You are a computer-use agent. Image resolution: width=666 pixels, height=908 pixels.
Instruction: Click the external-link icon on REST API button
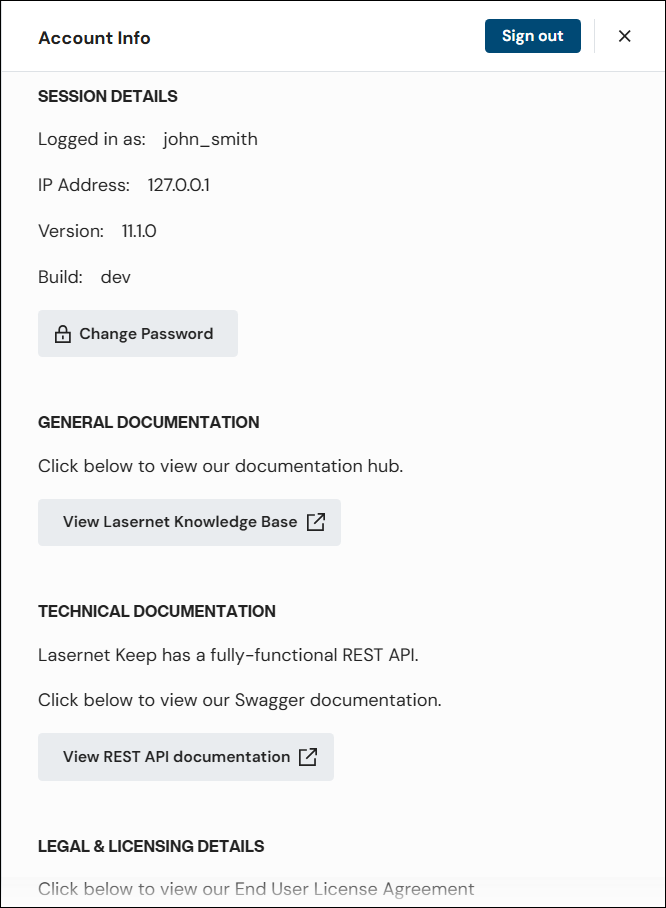tap(308, 757)
